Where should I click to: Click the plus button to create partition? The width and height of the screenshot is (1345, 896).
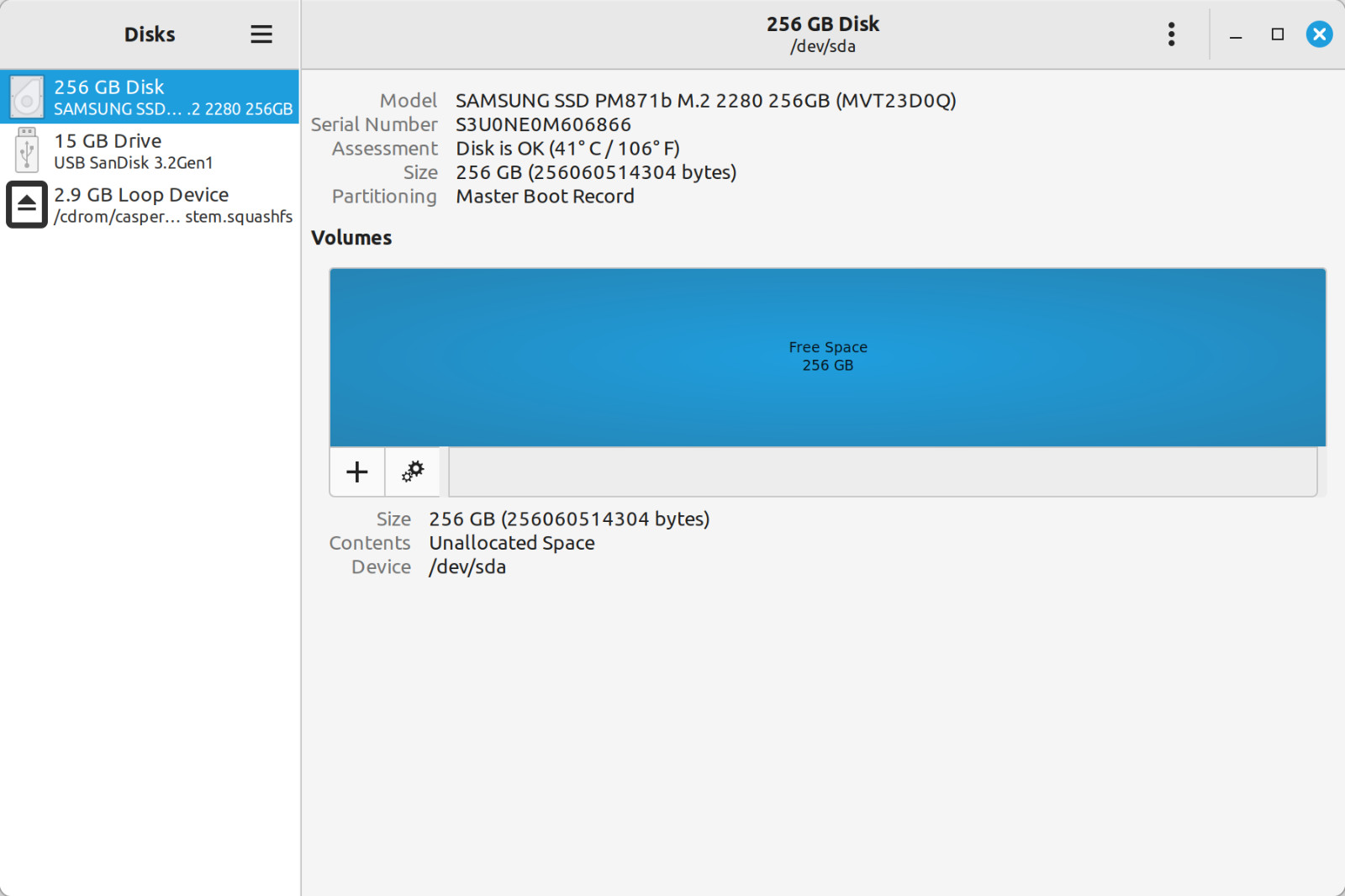click(x=357, y=472)
